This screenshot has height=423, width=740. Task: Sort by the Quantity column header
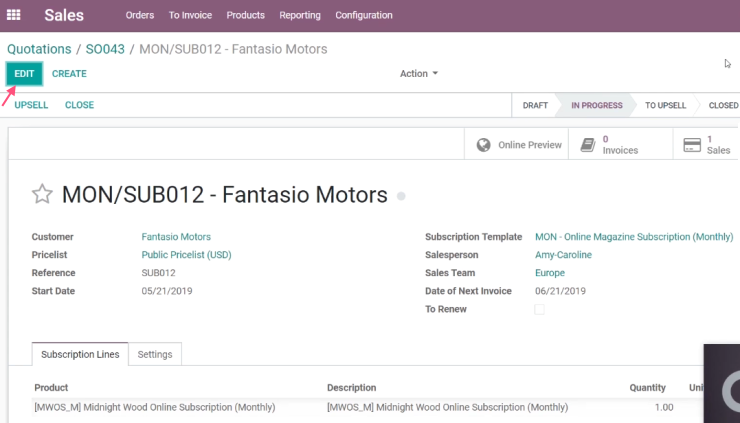[x=648, y=388]
